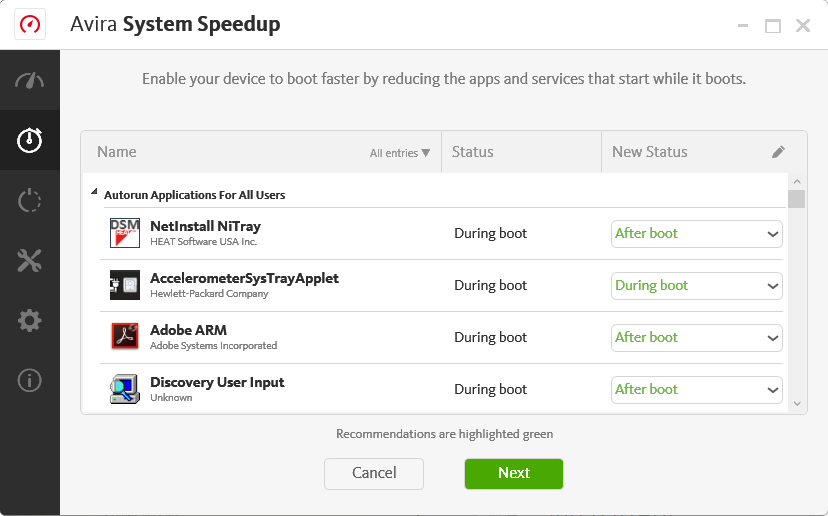This screenshot has width=828, height=516.
Task: Open Adobe ARM new status dropdown
Action: pos(697,338)
